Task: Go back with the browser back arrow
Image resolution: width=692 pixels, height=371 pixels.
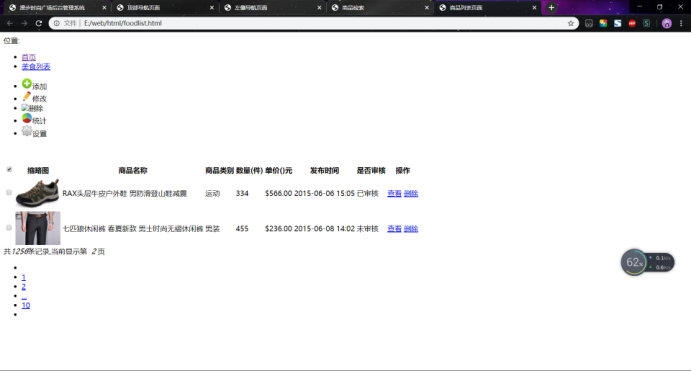Action: [x=10, y=23]
